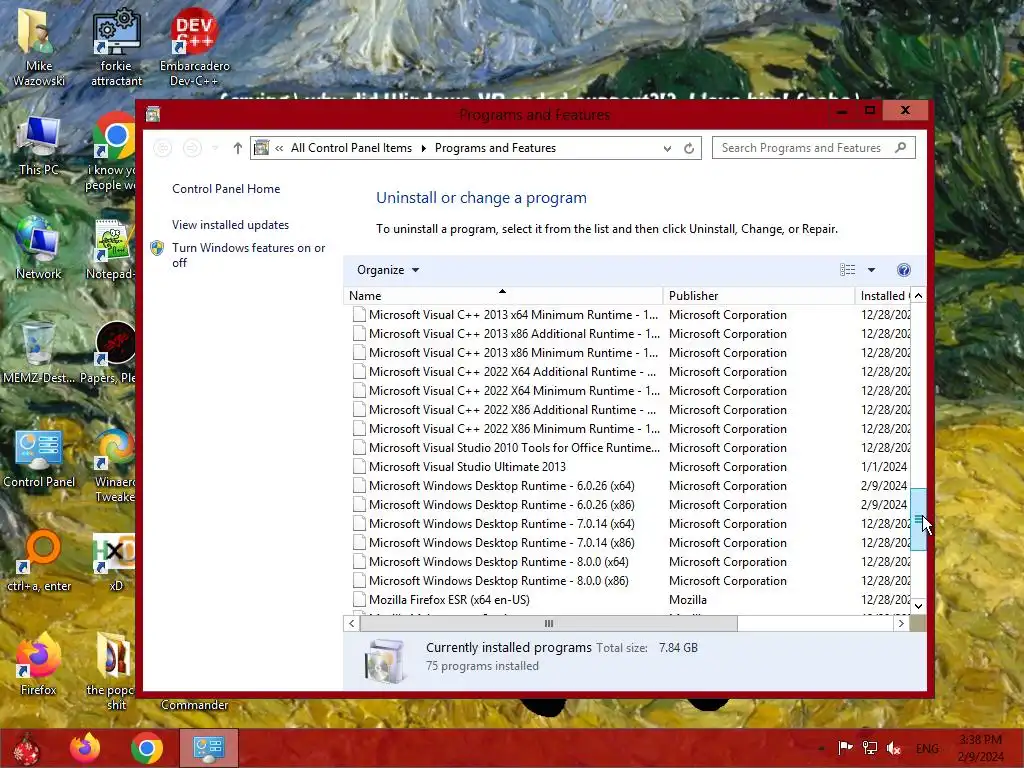Click the Help question mark icon
The width and height of the screenshot is (1024, 768).
(904, 270)
